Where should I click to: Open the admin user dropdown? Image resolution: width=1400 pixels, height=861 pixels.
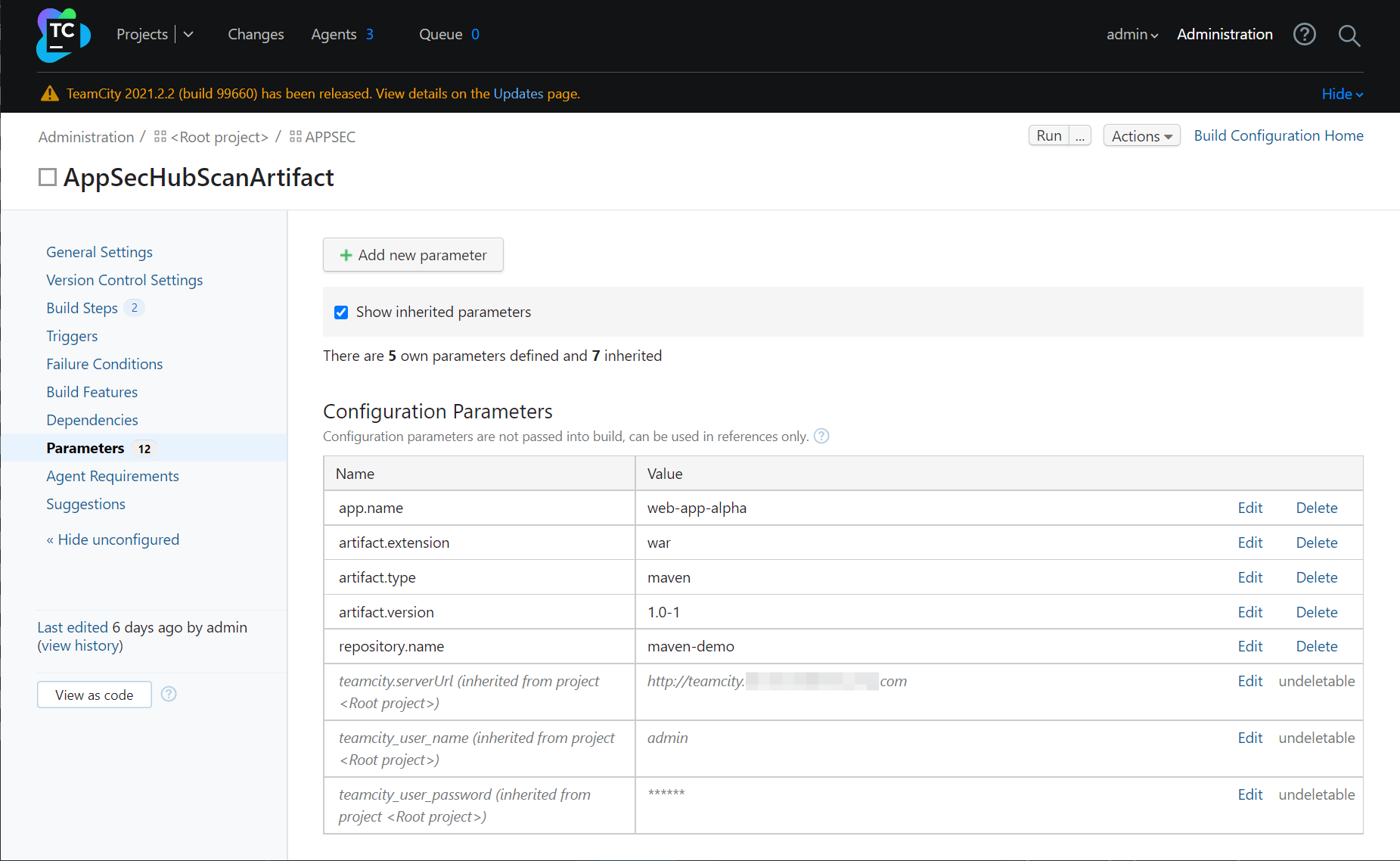point(1131,34)
